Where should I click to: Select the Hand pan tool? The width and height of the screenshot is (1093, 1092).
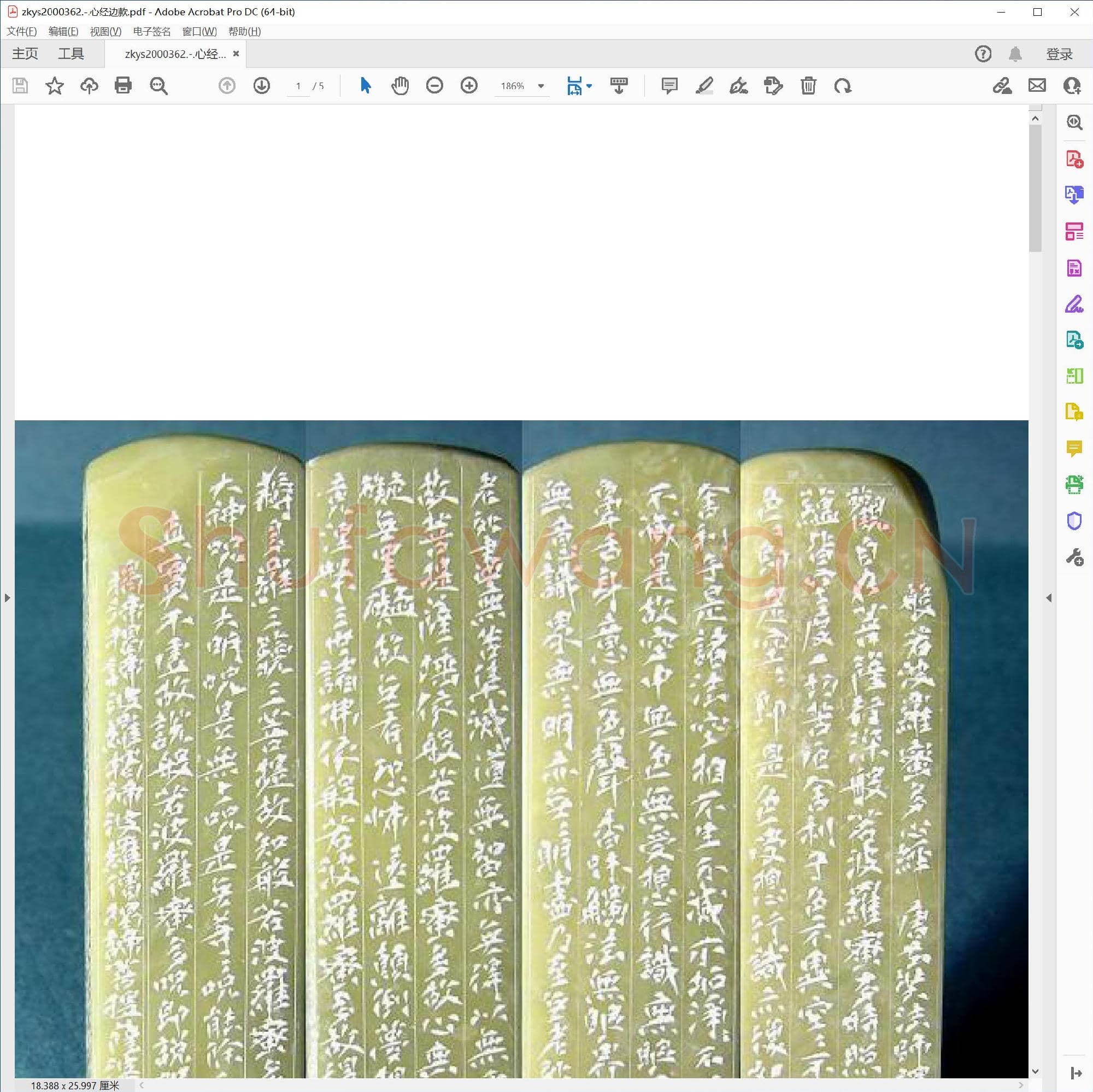tap(400, 85)
